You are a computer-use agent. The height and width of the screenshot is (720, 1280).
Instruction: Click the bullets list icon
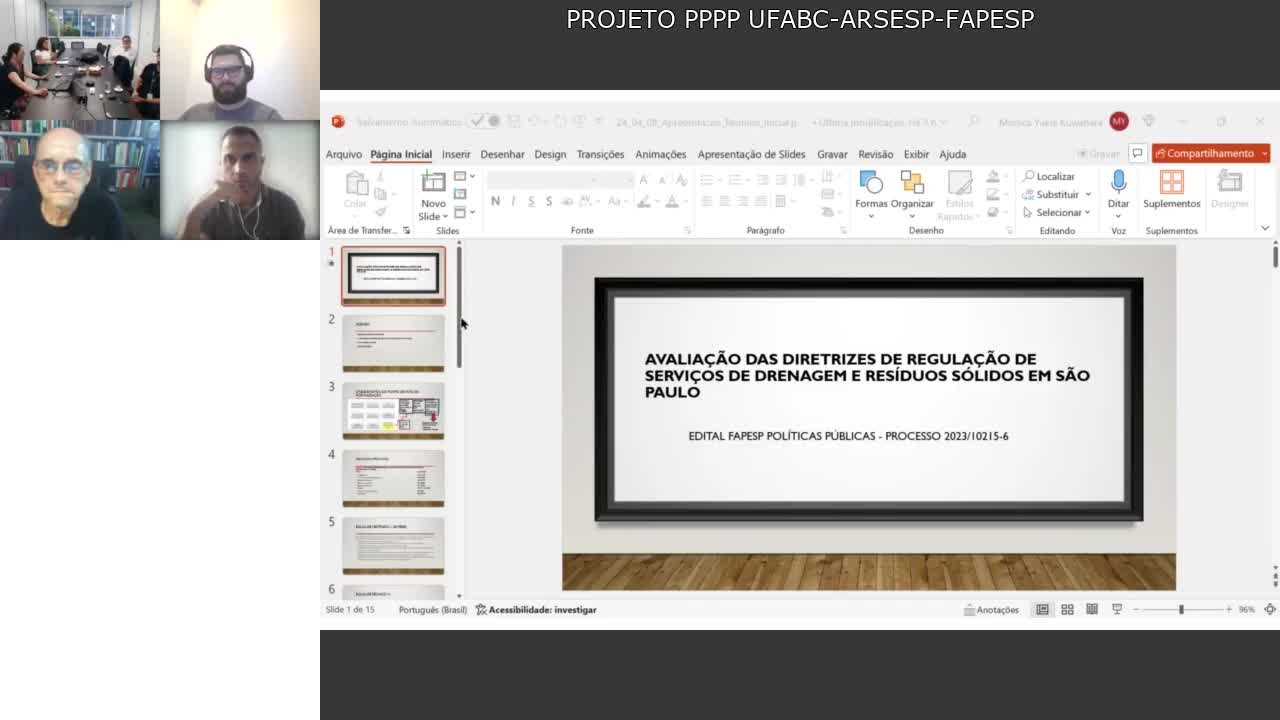coord(709,179)
